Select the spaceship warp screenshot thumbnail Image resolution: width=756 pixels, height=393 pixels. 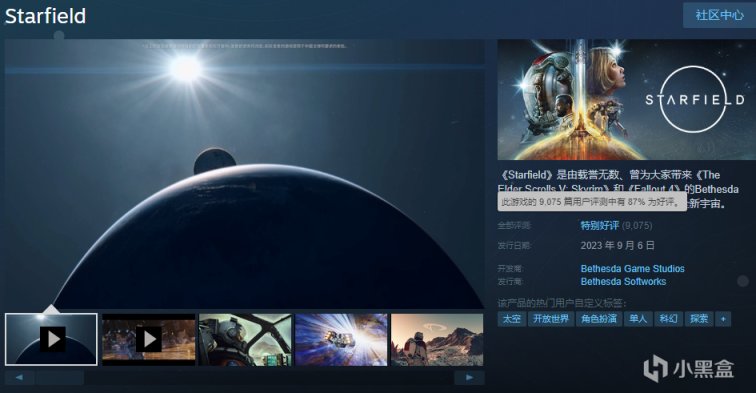[x=341, y=339]
